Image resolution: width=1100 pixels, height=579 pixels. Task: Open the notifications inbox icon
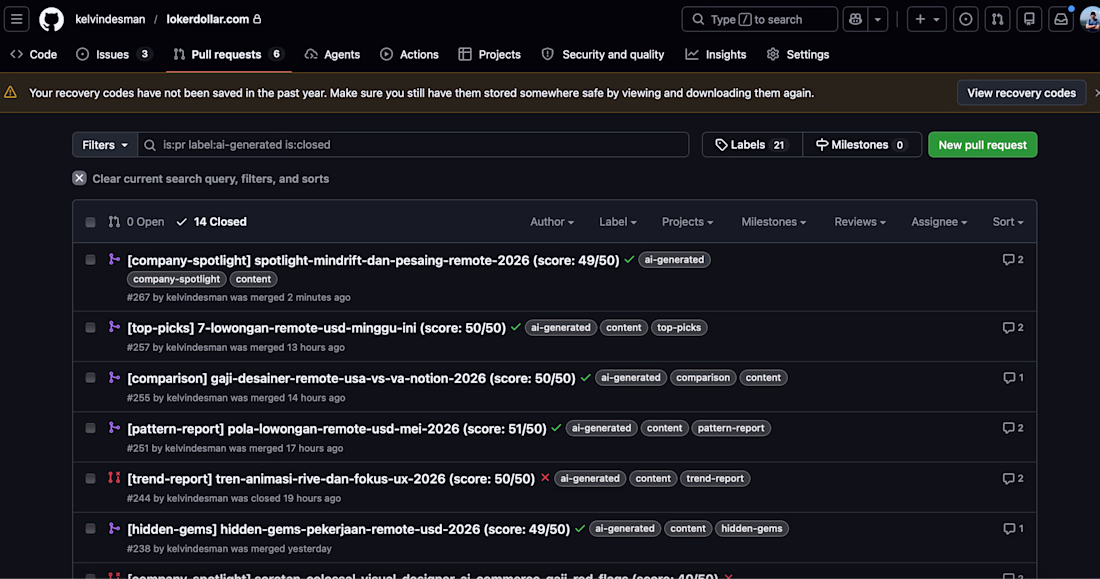click(1061, 20)
